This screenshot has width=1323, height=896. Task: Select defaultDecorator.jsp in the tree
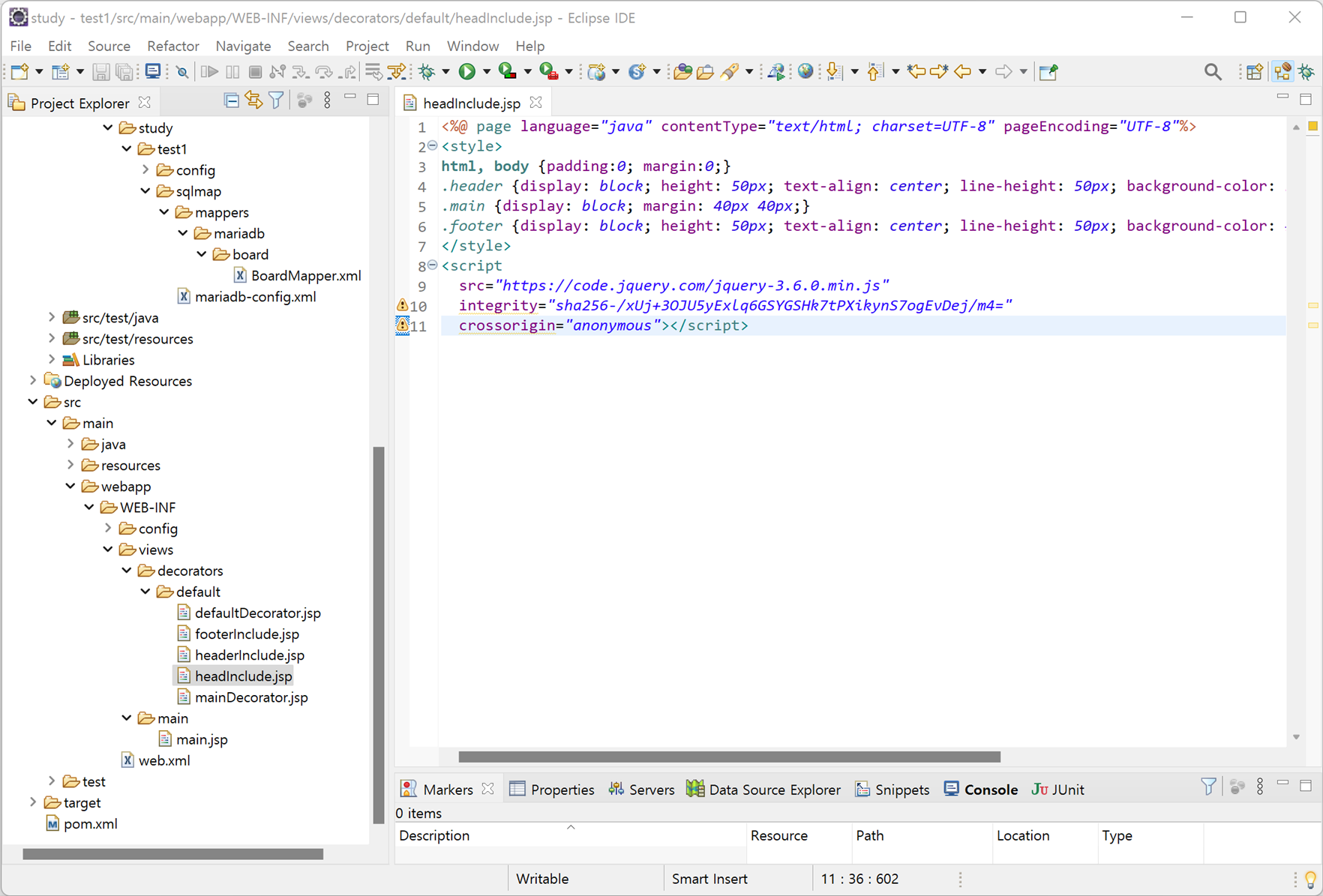pos(257,613)
